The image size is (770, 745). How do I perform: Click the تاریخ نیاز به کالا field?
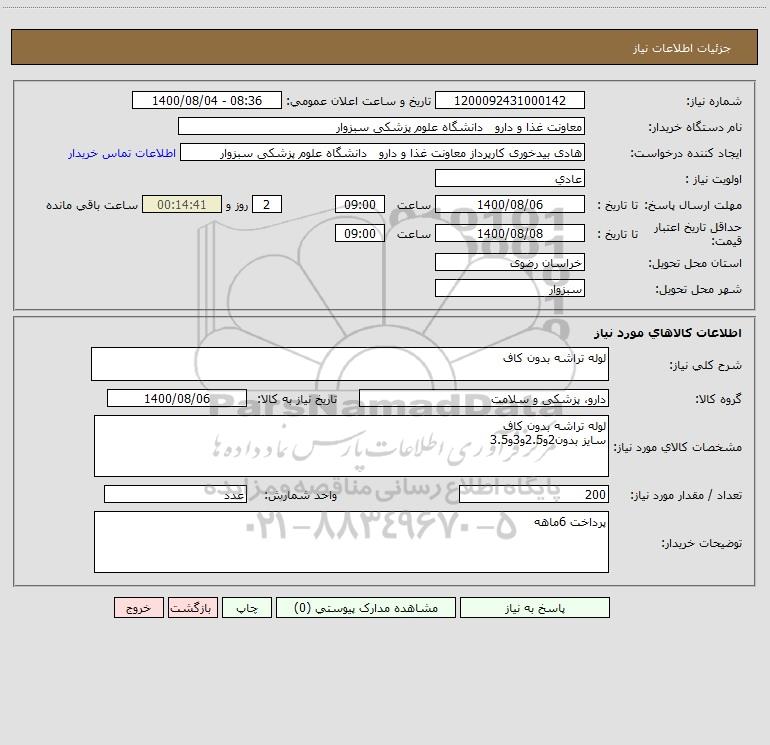pos(177,398)
